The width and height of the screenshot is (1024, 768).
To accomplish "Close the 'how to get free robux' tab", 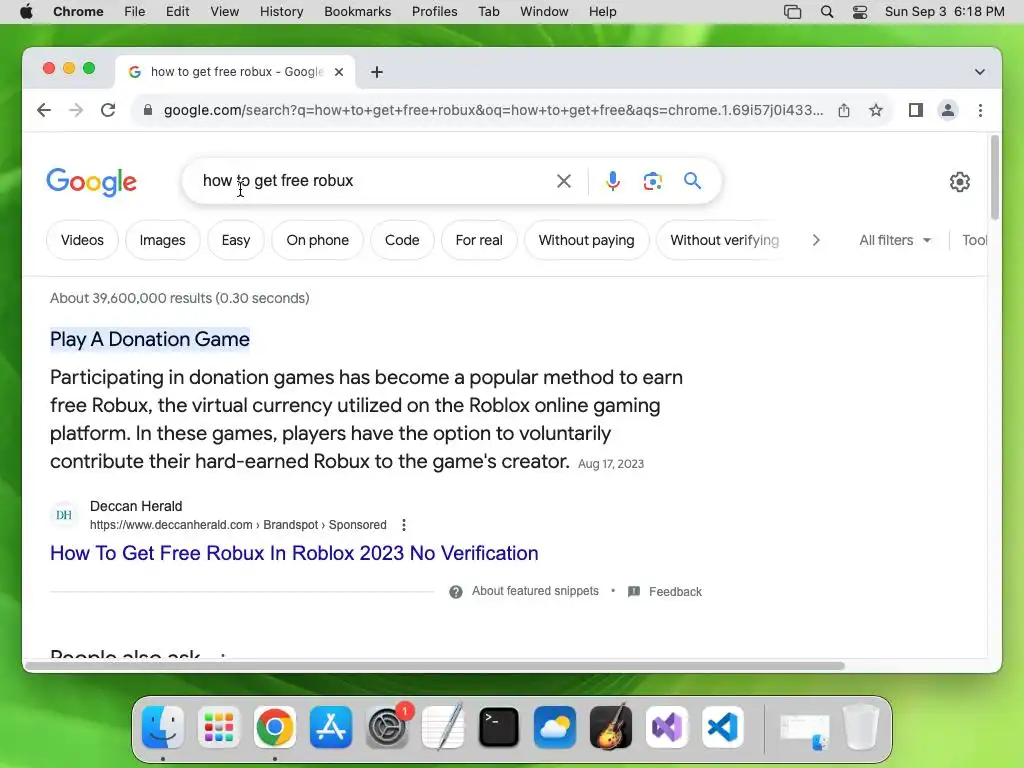I will [x=339, y=72].
